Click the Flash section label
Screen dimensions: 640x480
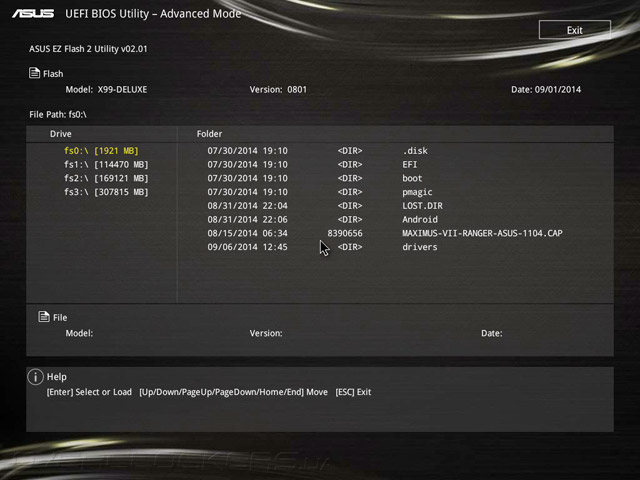click(x=53, y=74)
